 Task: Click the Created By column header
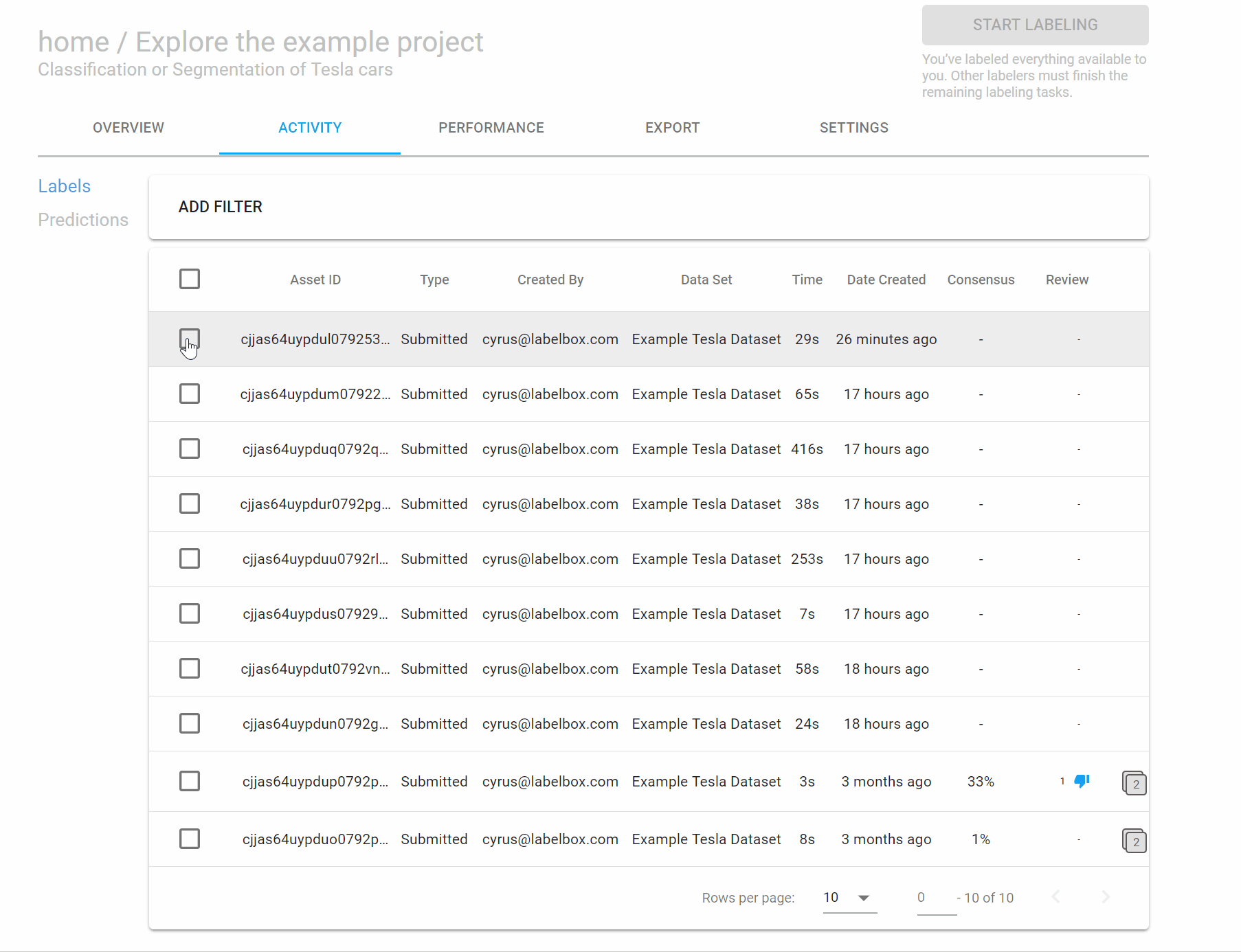(550, 280)
